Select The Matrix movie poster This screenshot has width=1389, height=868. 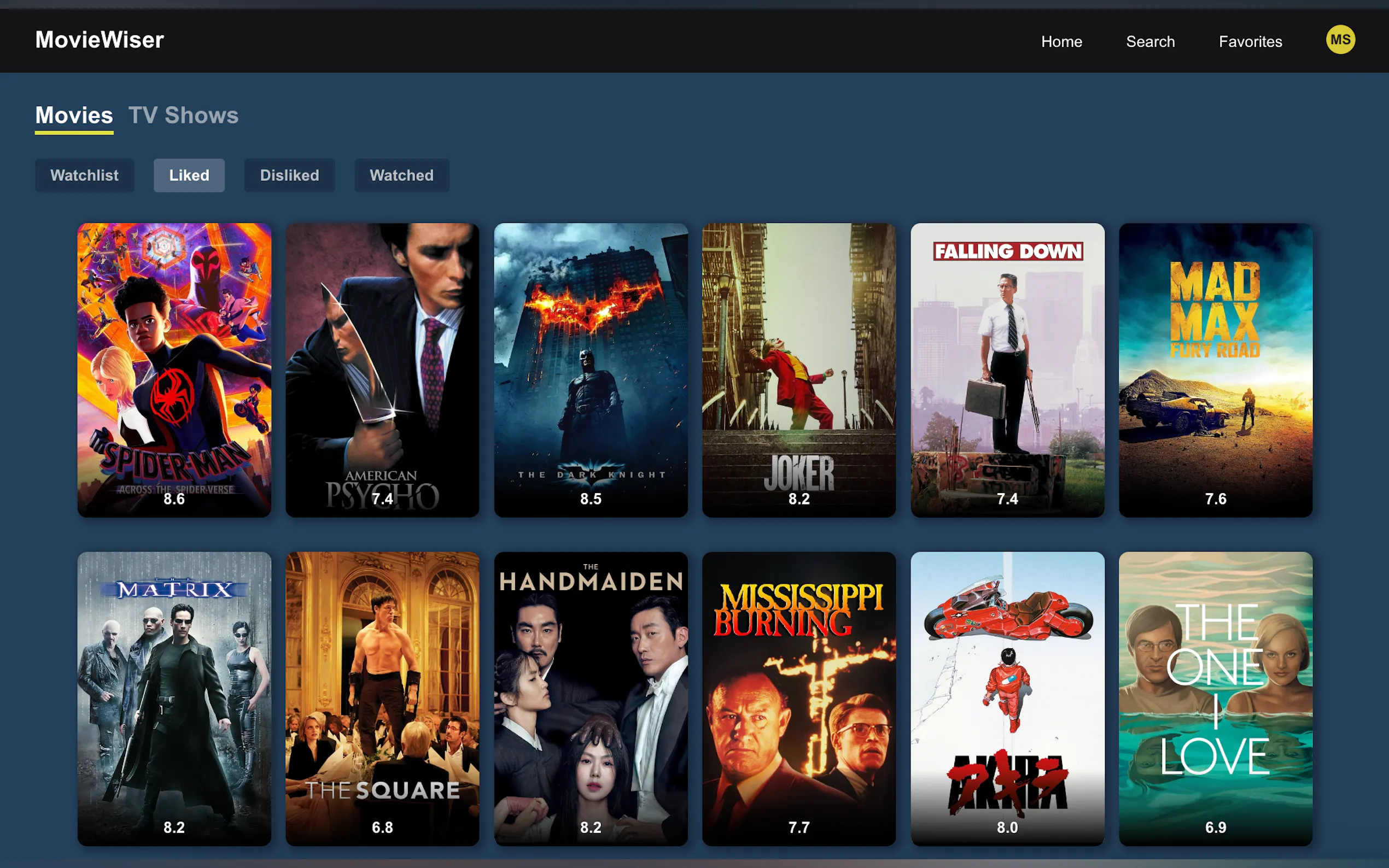click(174, 698)
